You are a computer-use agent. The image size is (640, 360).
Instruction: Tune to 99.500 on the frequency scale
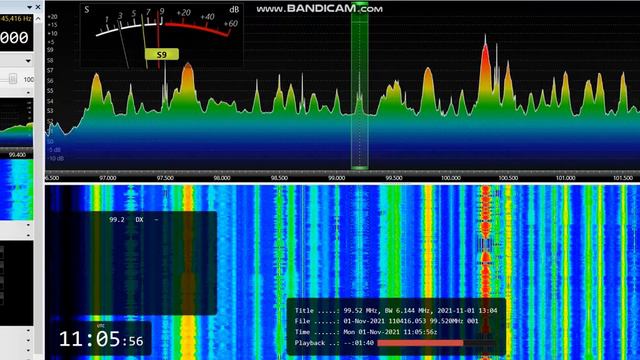coord(394,178)
